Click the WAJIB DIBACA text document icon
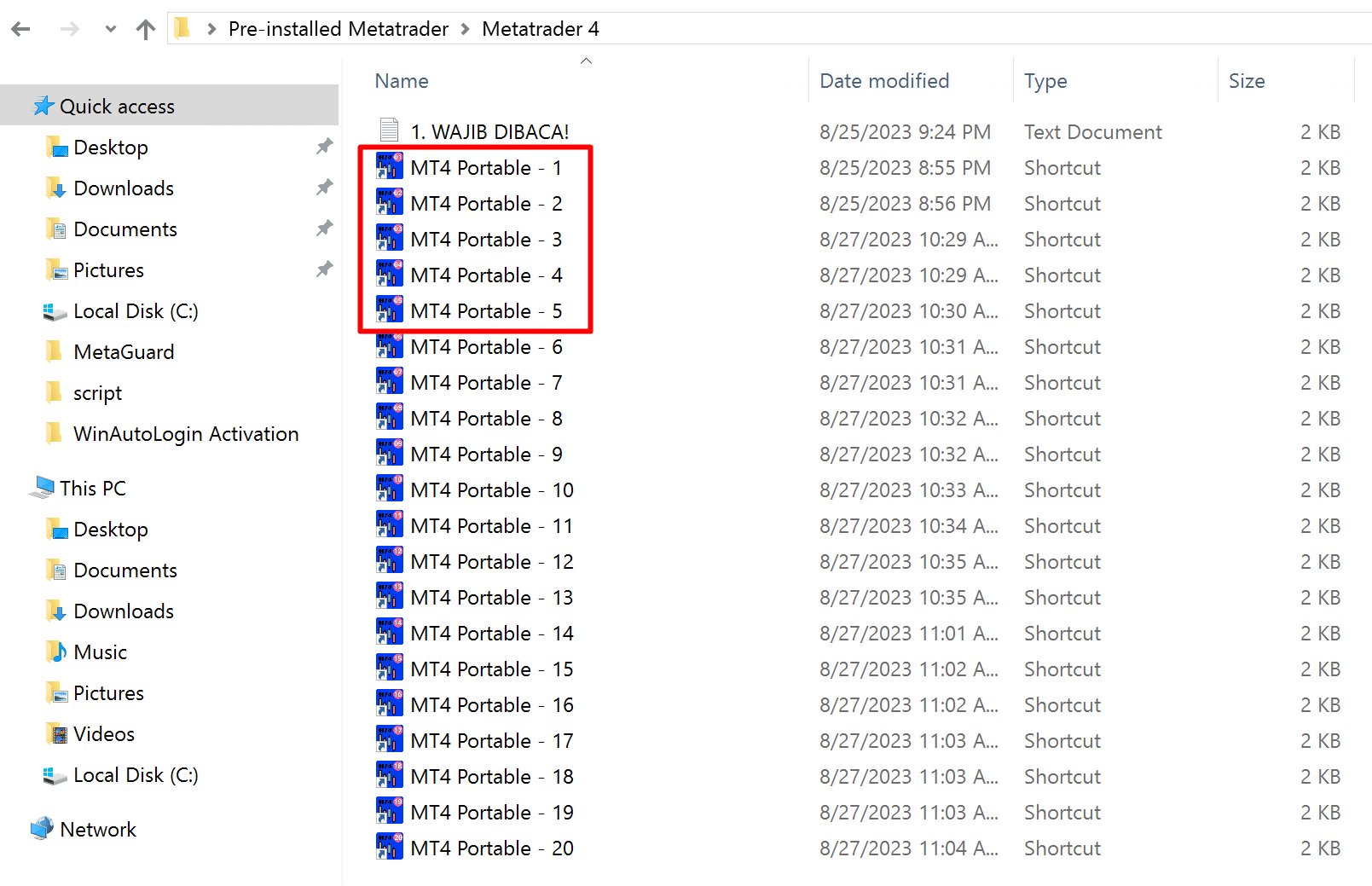This screenshot has width=1372, height=886. pyautogui.click(x=389, y=130)
